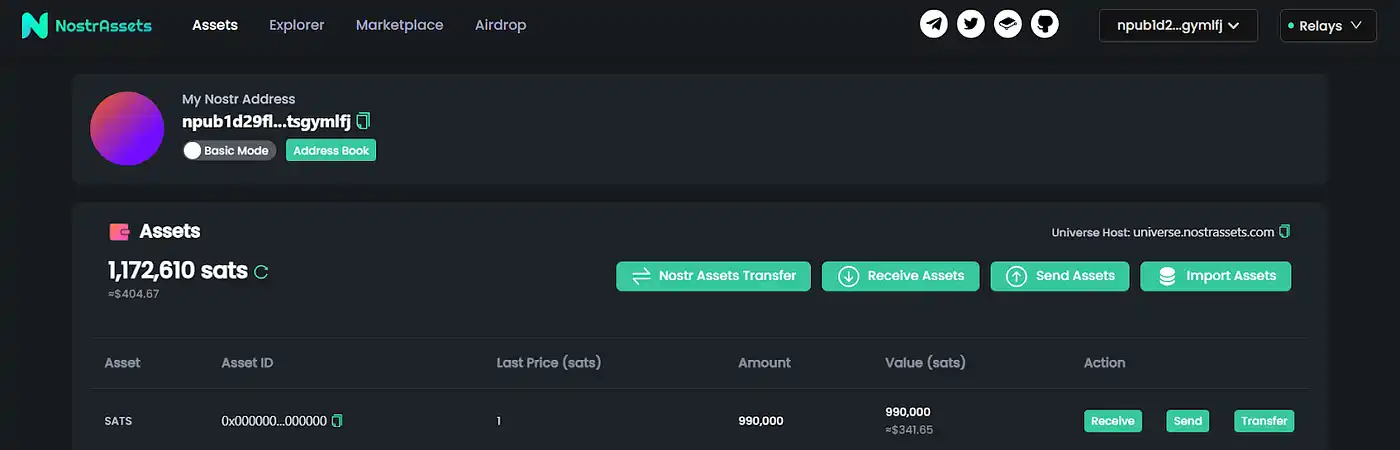This screenshot has width=1400, height=450.
Task: Go to the Explorer tab
Action: 296,25
